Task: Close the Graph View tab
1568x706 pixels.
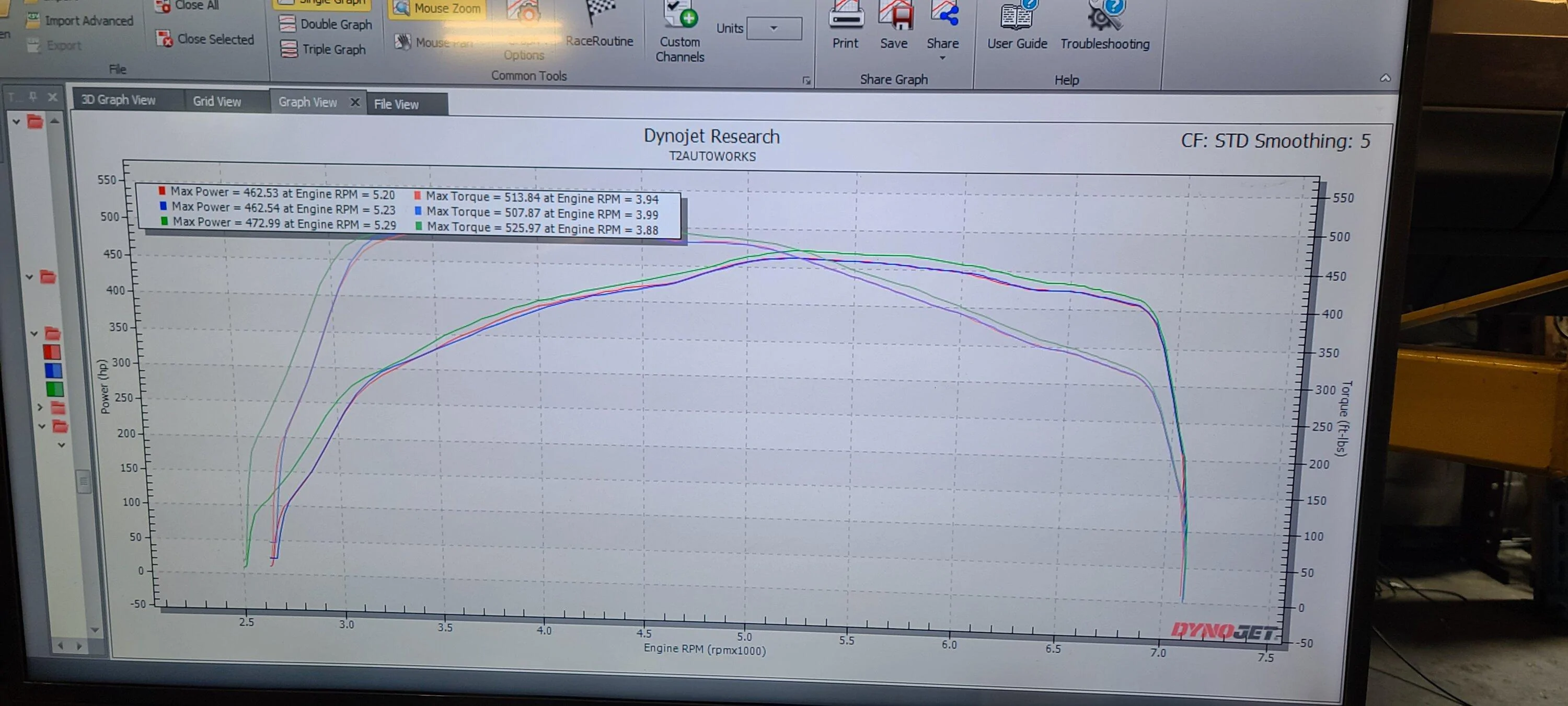Action: coord(355,102)
